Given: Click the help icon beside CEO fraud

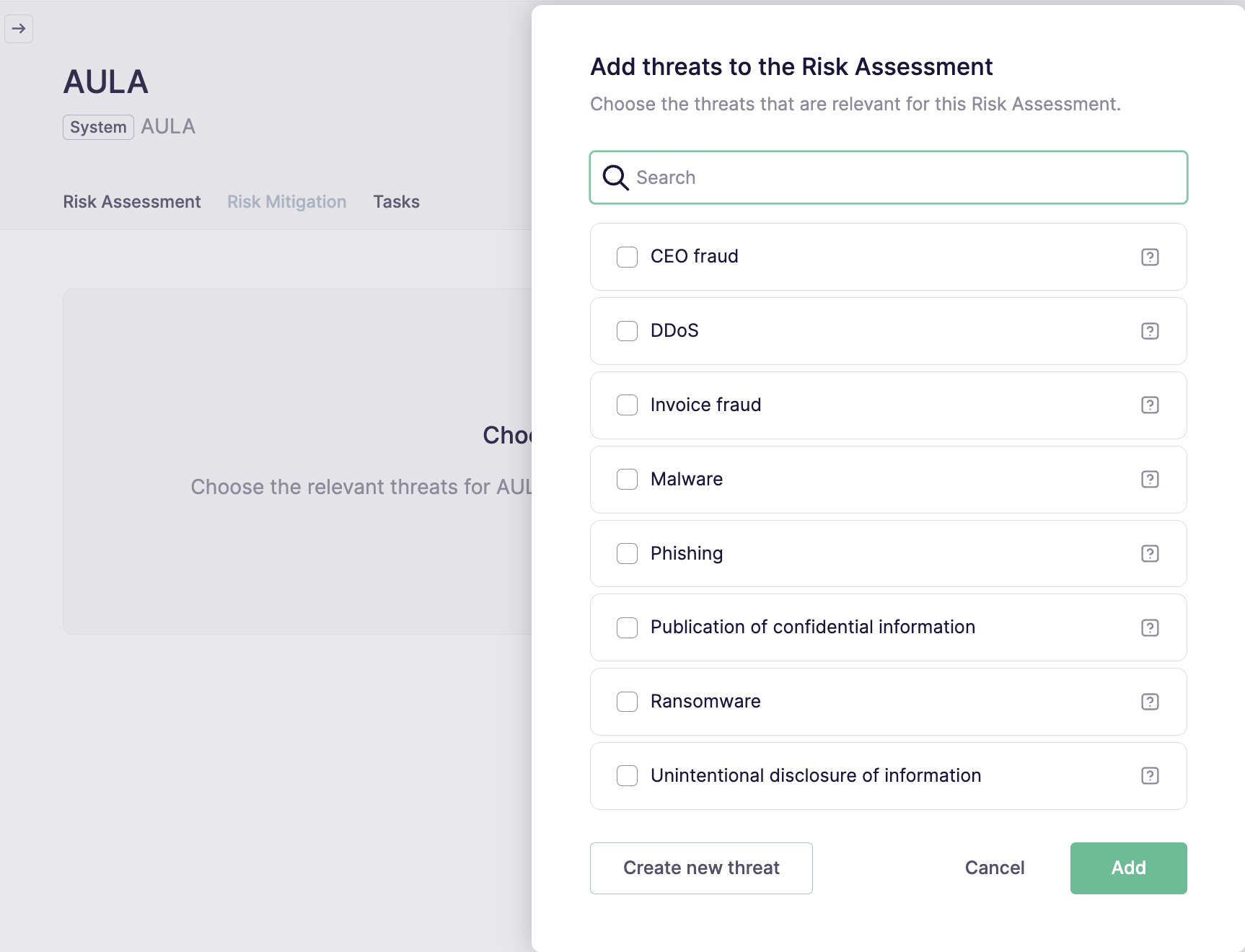Looking at the screenshot, I should click(x=1150, y=257).
